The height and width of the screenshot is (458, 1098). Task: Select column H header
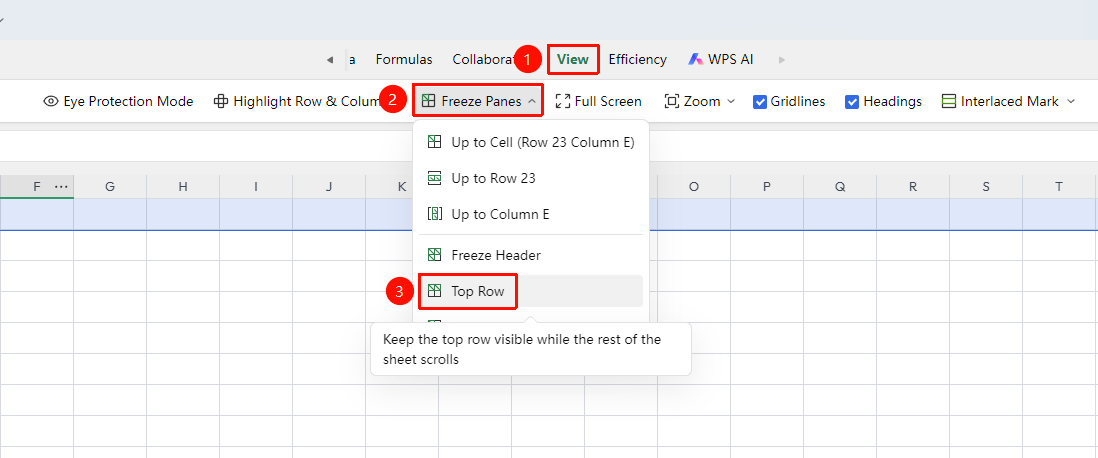pyautogui.click(x=183, y=187)
